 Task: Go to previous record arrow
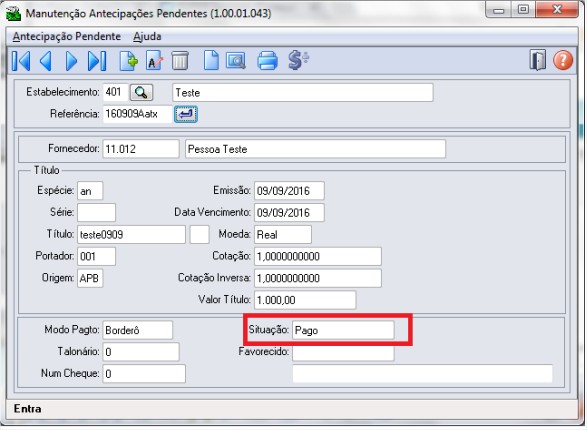pyautogui.click(x=46, y=61)
